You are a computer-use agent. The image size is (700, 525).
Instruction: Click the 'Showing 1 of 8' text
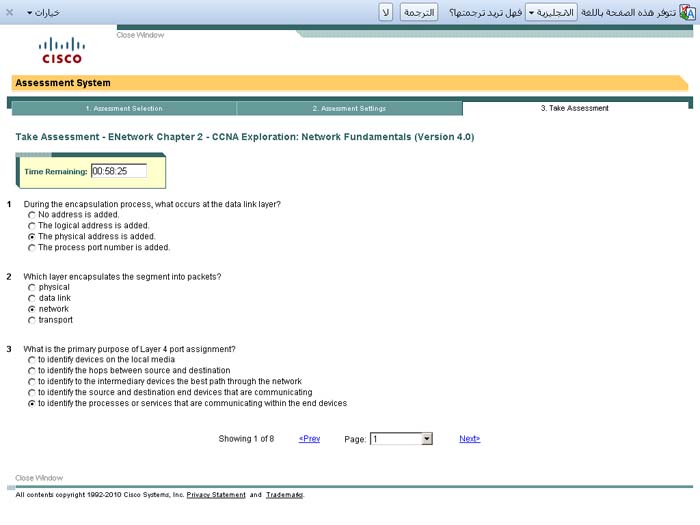pos(246,439)
